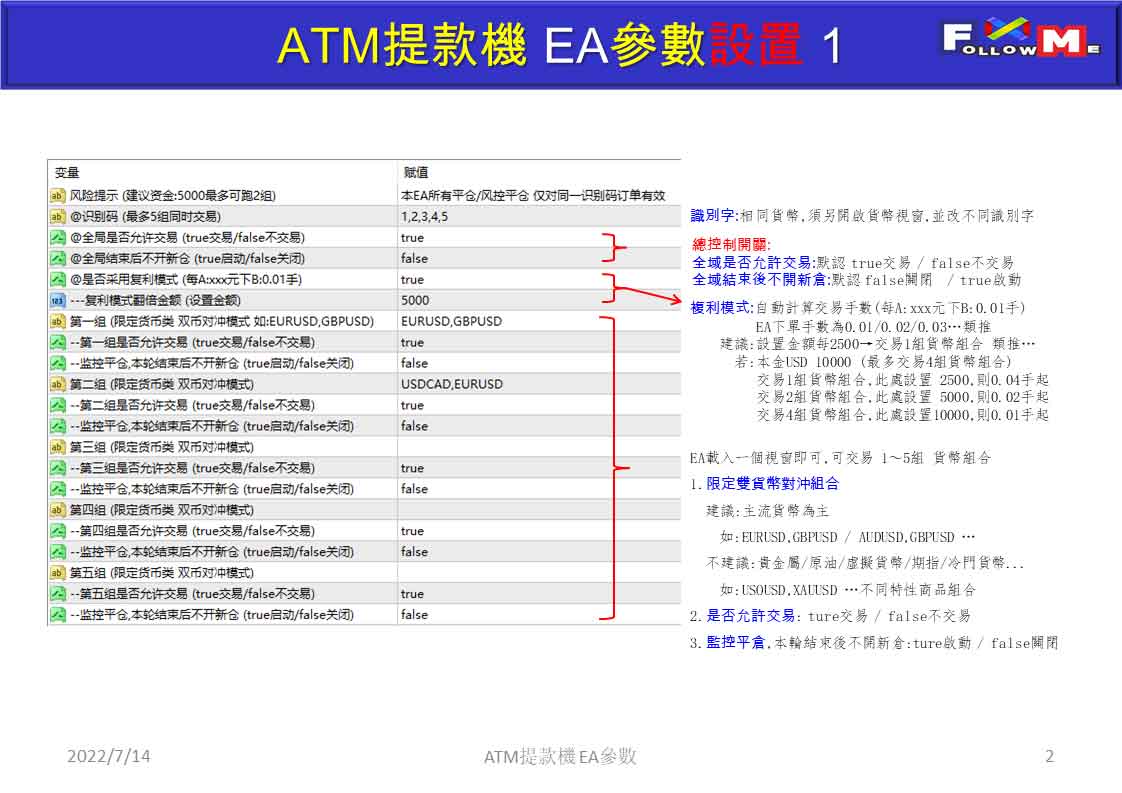Click the boolean icon beside 第二组是否允许交易
1122x793 pixels.
[57, 405]
